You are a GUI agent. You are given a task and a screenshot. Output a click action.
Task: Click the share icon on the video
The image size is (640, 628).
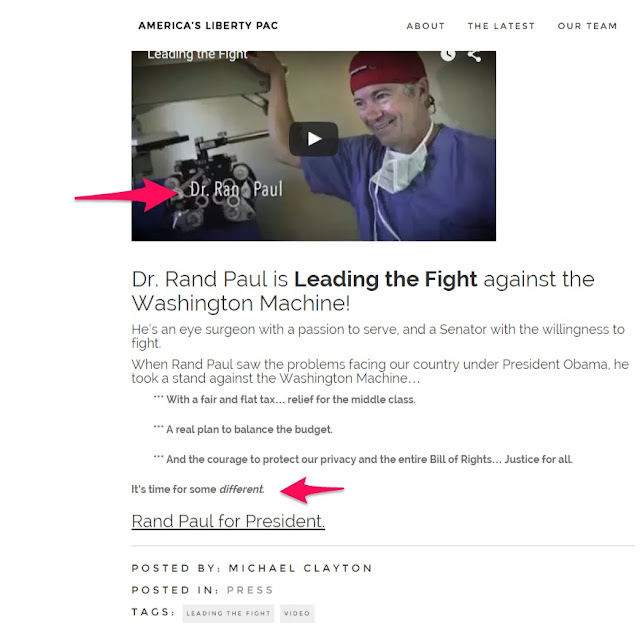(474, 56)
